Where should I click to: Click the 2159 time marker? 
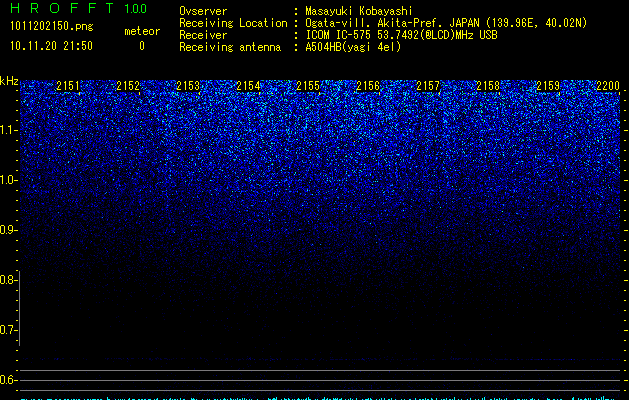click(548, 86)
